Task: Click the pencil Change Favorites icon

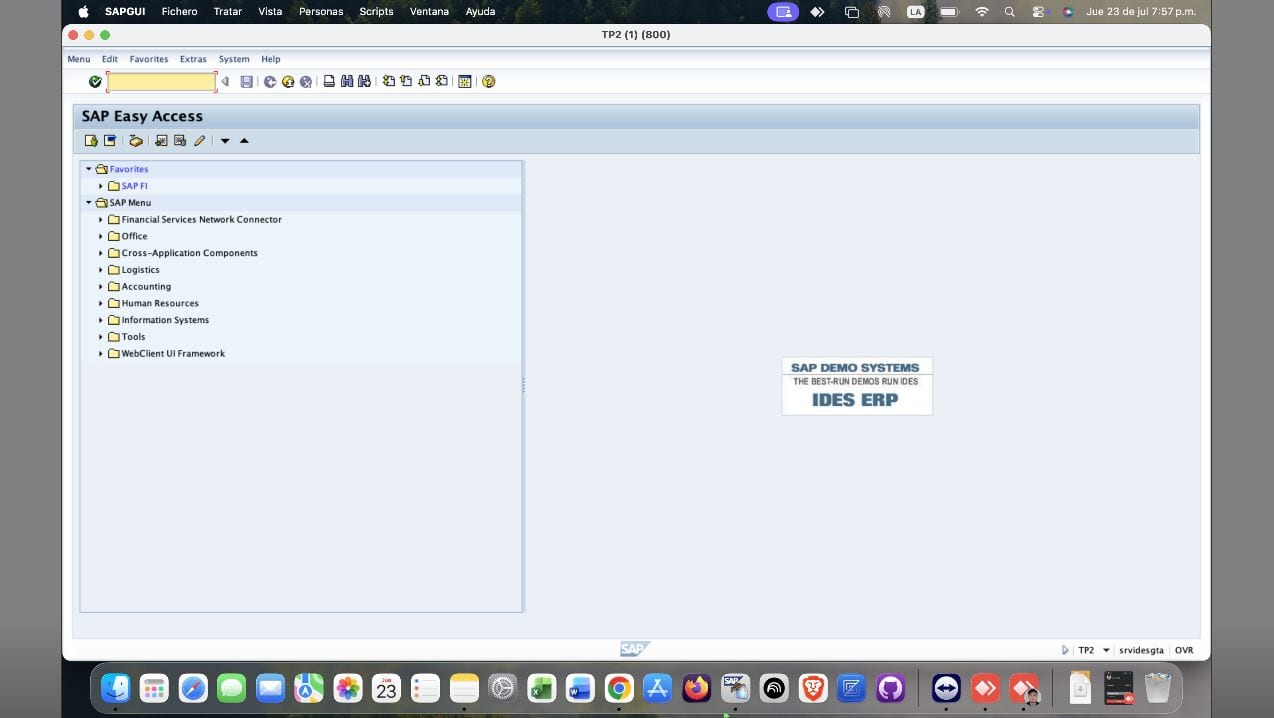Action: pos(199,141)
